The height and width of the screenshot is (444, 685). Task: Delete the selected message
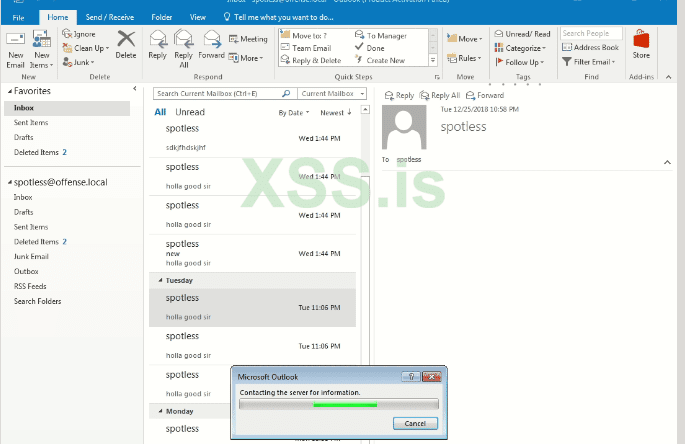pos(126,45)
